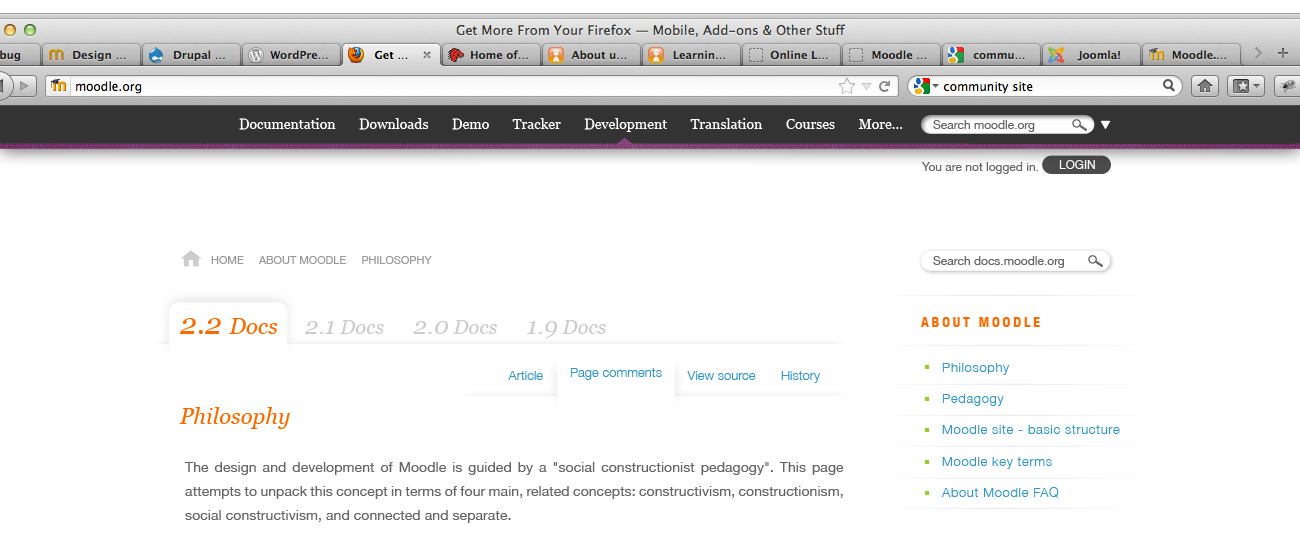Open the Google search engine selector
Screen dimensions: 1300x542
point(926,86)
